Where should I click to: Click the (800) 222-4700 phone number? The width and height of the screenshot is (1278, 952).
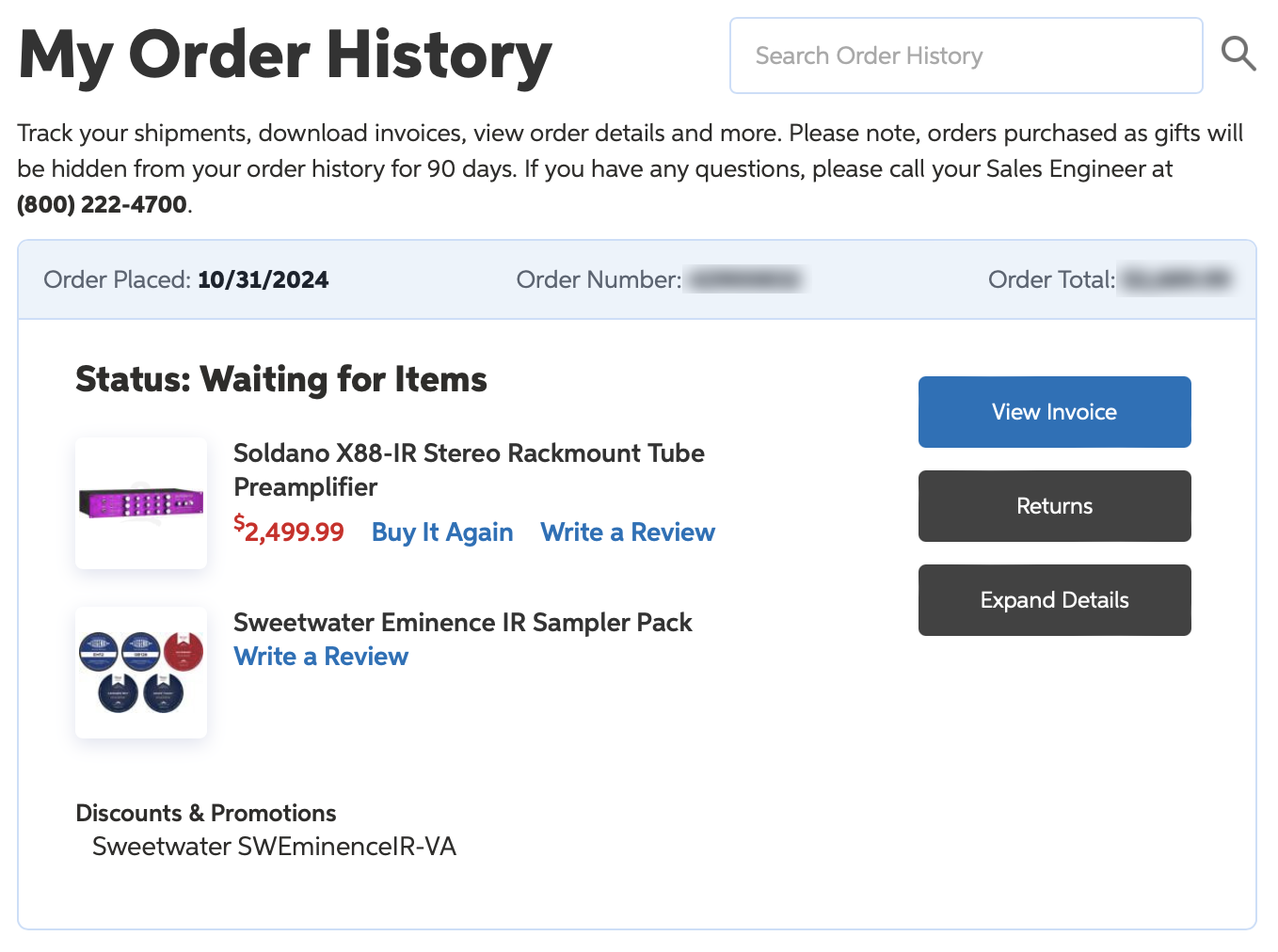tap(102, 204)
